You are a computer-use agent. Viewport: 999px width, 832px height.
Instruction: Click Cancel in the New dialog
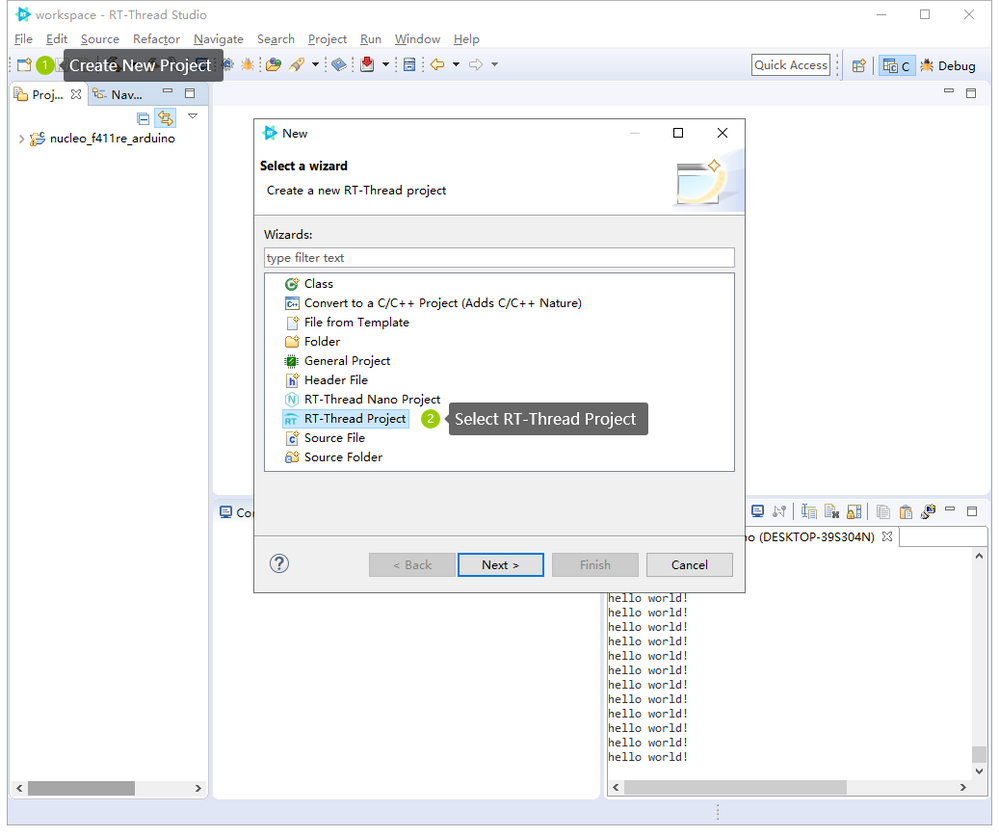[x=689, y=565]
